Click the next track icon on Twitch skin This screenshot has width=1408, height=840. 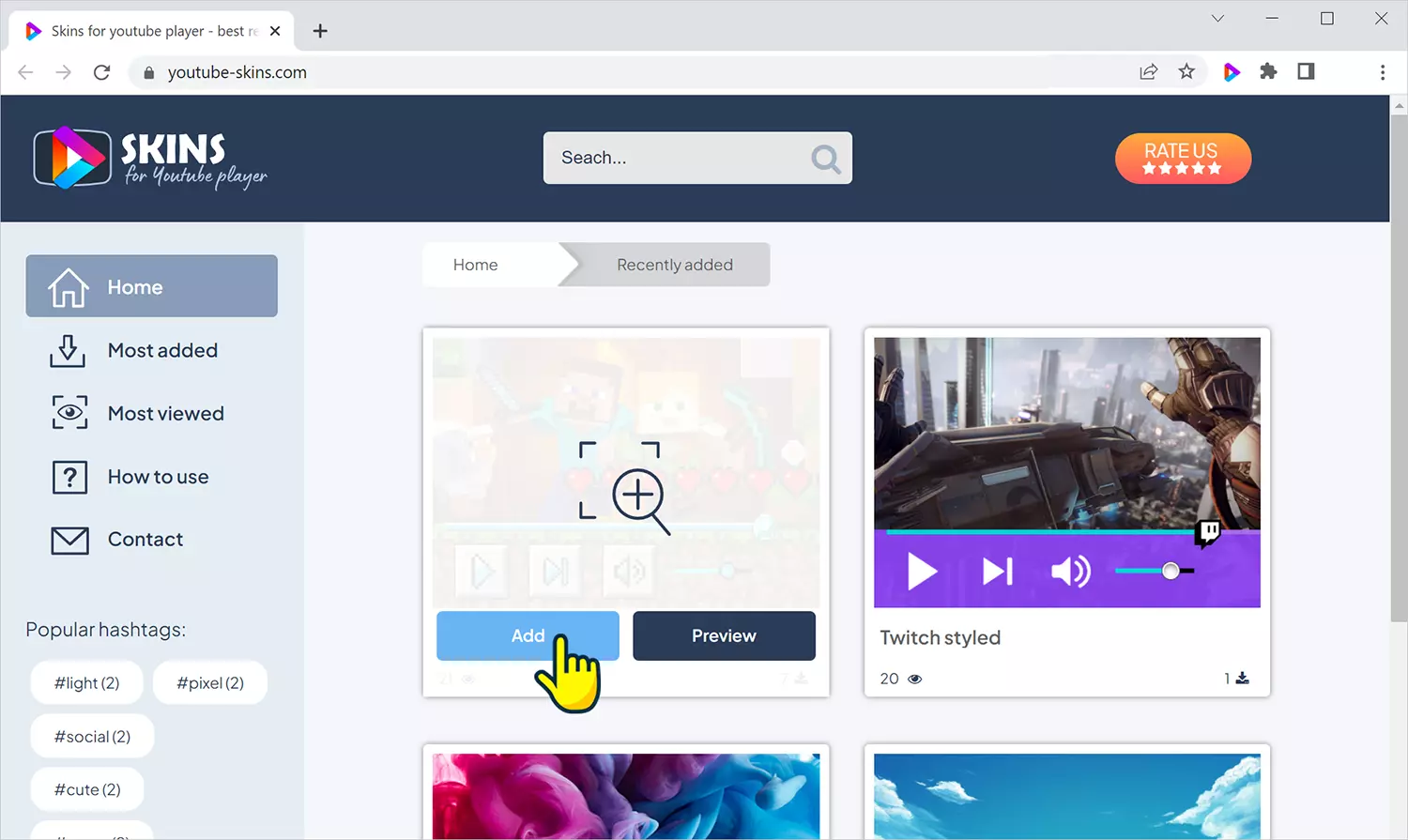[997, 571]
